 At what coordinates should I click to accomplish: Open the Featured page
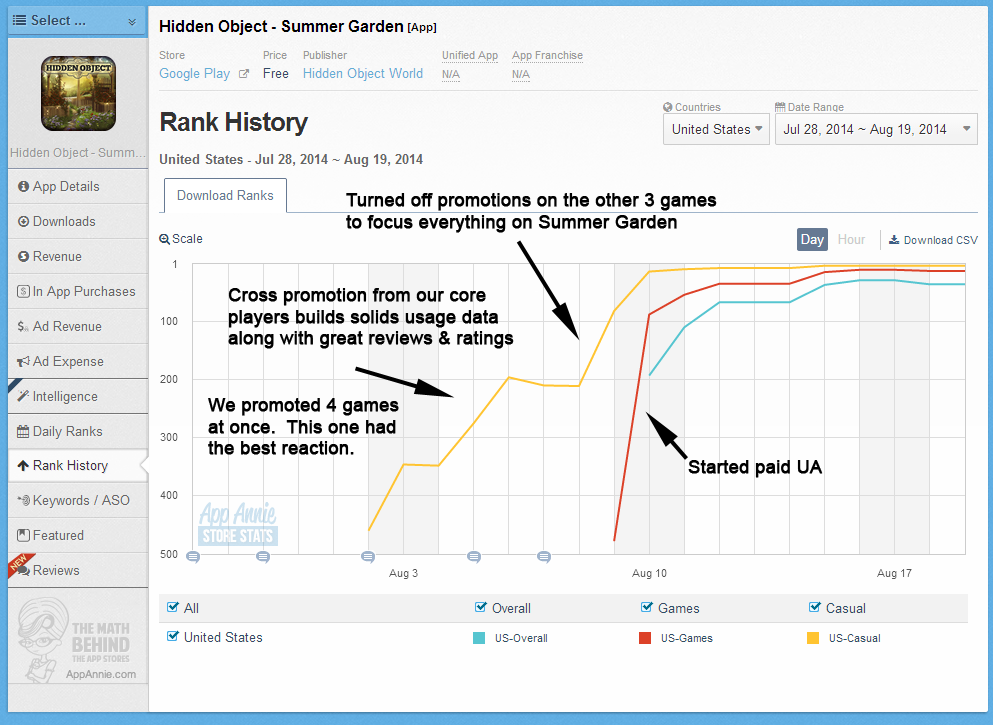click(77, 536)
